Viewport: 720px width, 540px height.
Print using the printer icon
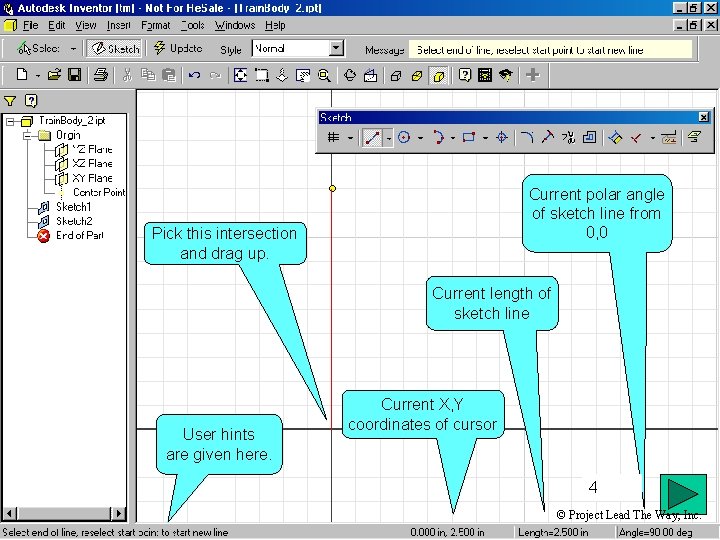tap(101, 74)
